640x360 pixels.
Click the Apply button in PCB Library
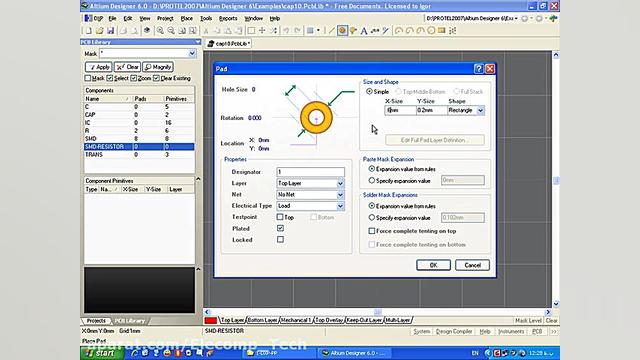click(x=98, y=67)
